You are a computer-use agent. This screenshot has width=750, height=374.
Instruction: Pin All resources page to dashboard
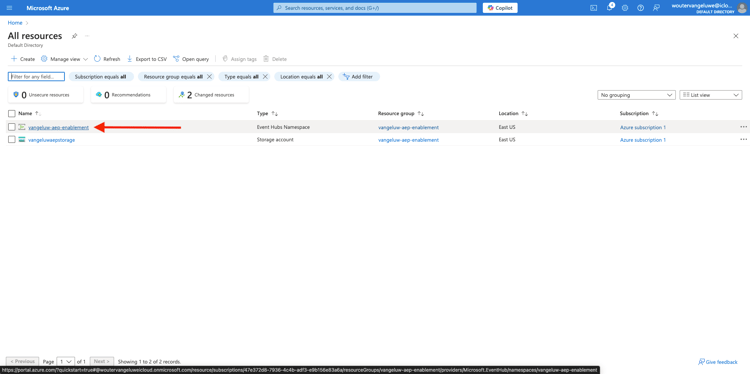[x=74, y=36]
